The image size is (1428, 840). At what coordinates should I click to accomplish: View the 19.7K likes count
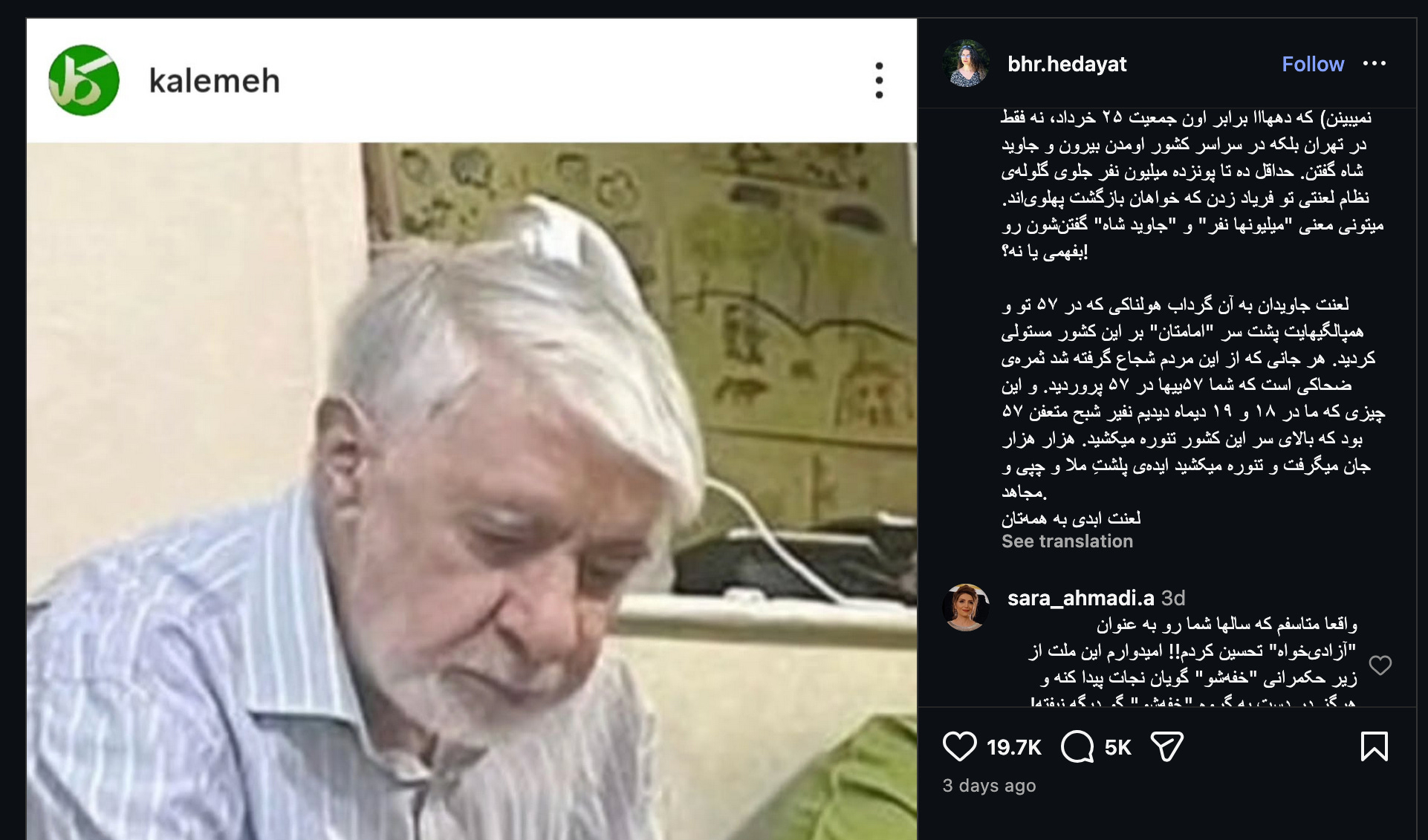pos(1014,747)
